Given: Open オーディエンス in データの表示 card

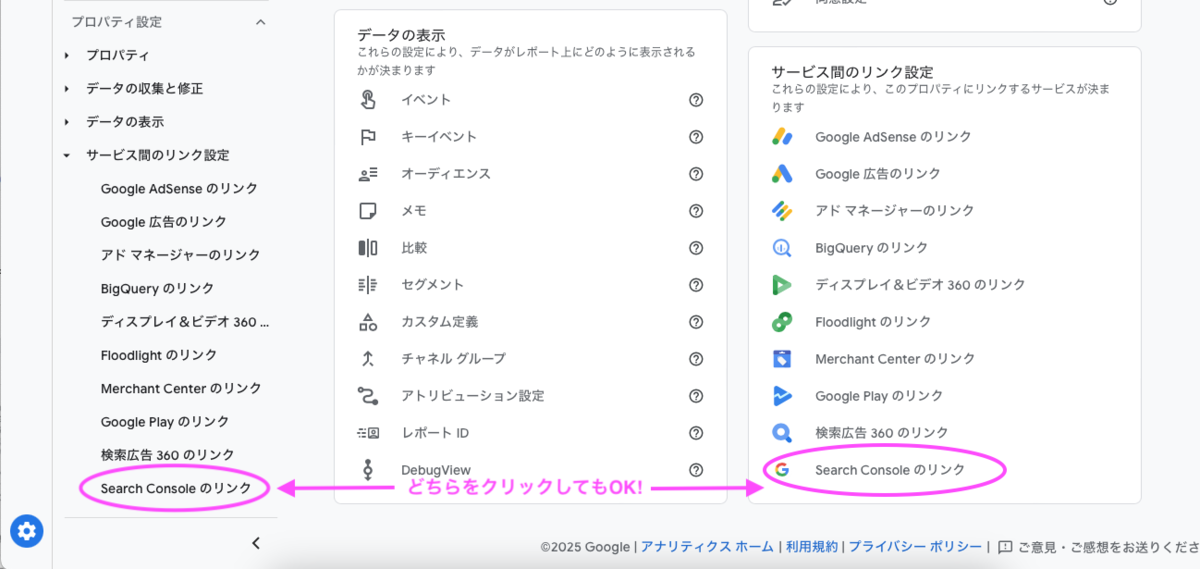Looking at the screenshot, I should [446, 174].
